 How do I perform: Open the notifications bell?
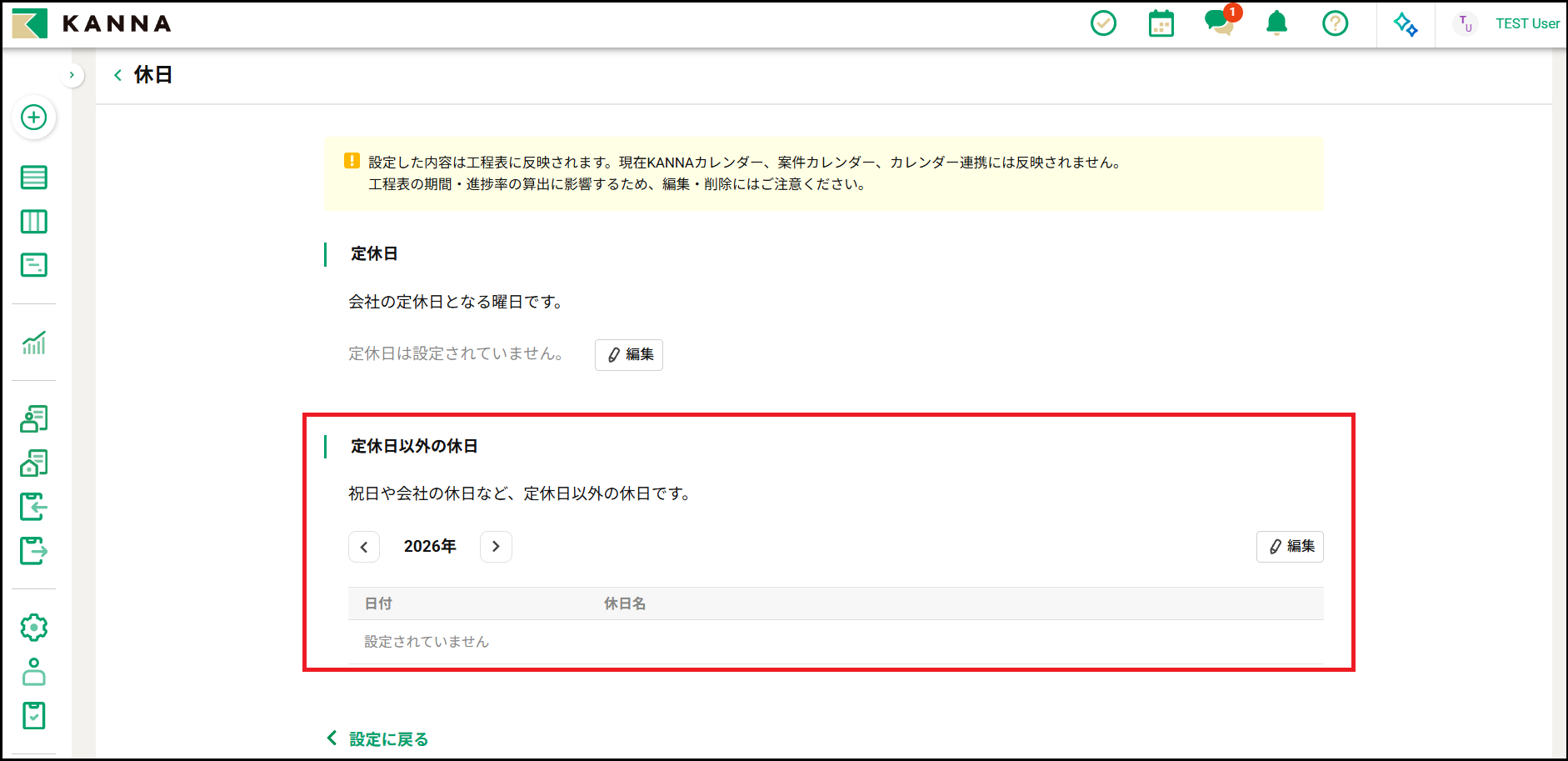(x=1276, y=23)
